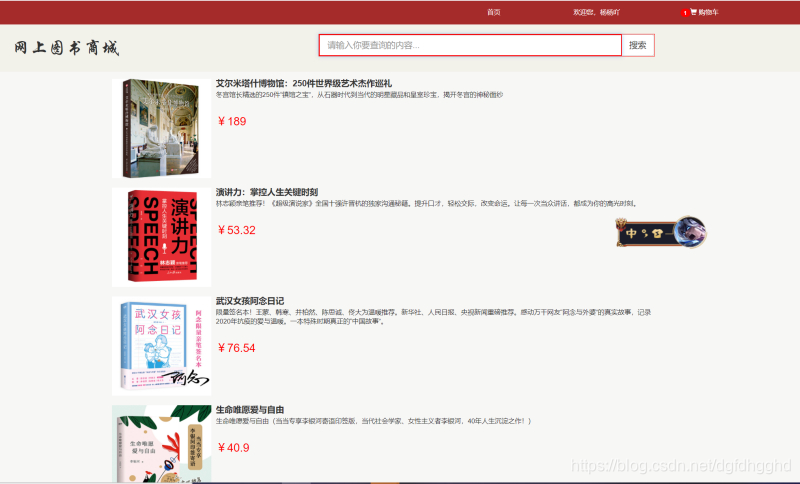Open the 生命唯愿爱与自由 book cover image
The height and width of the screenshot is (484, 800).
161,444
